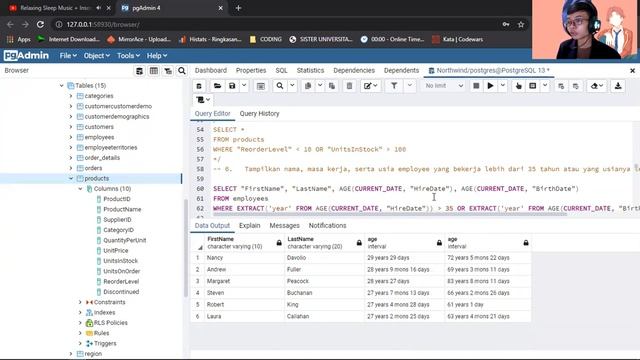The image size is (640, 360).
Task: Click the browser address bar
Action: [278, 24]
